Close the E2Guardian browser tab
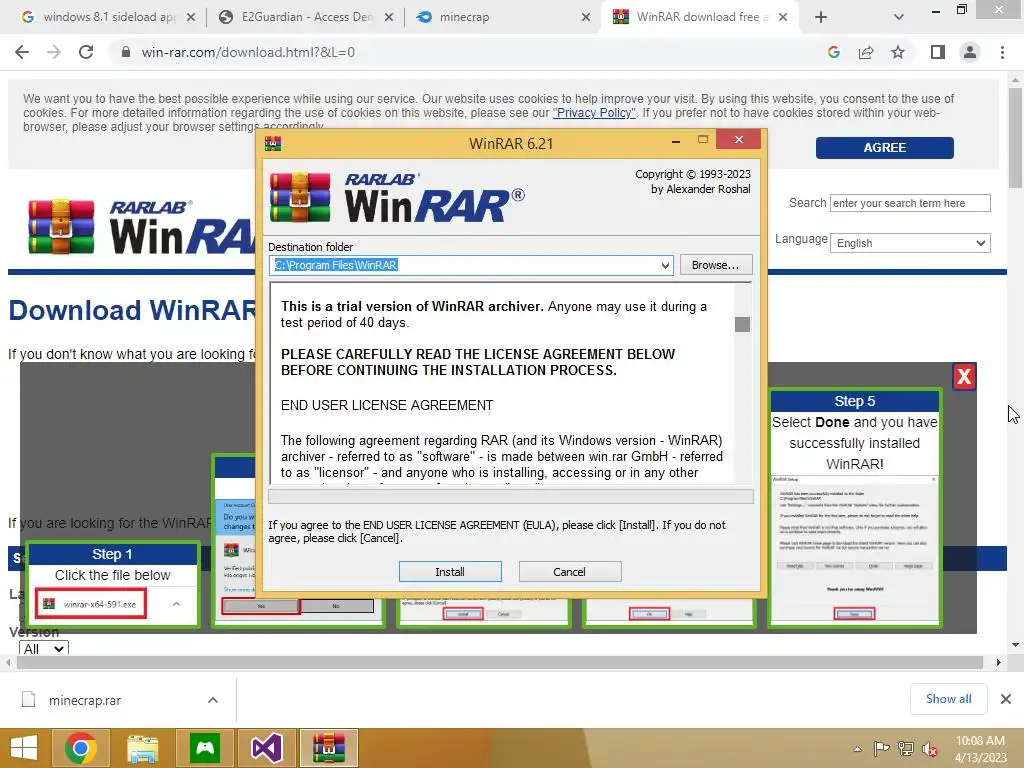 click(389, 18)
